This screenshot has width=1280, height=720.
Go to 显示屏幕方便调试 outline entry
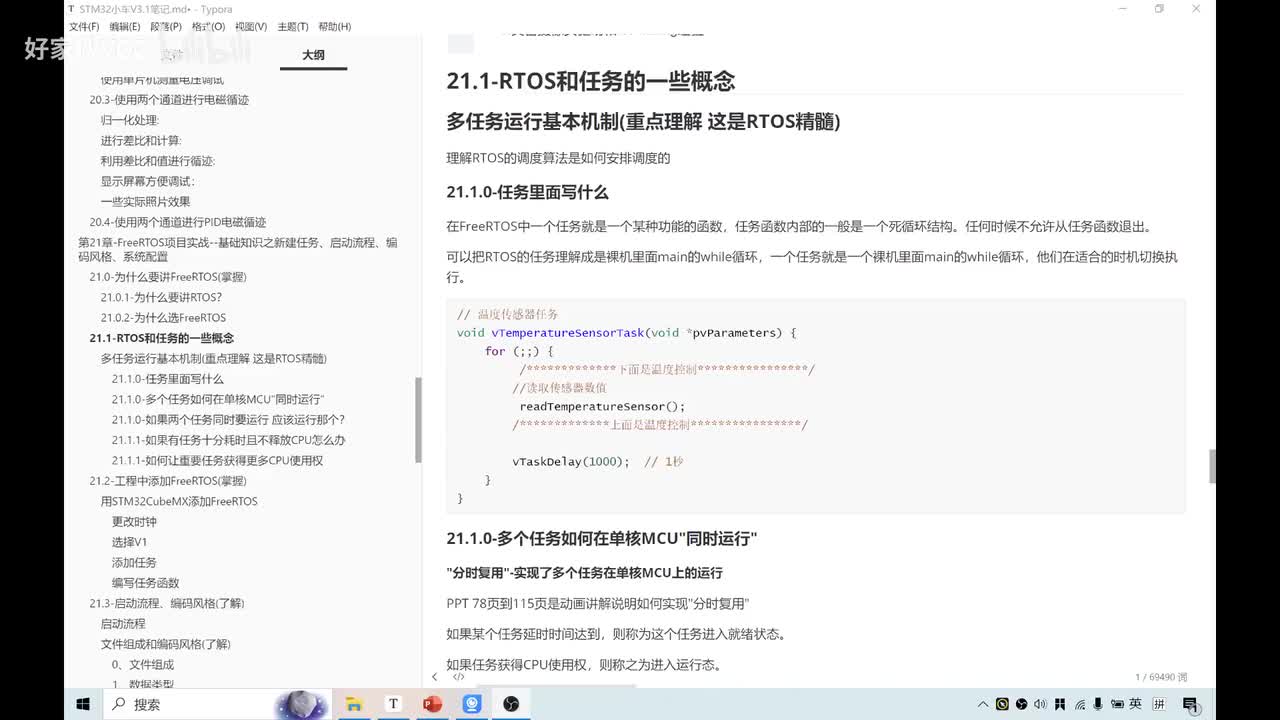pos(147,181)
